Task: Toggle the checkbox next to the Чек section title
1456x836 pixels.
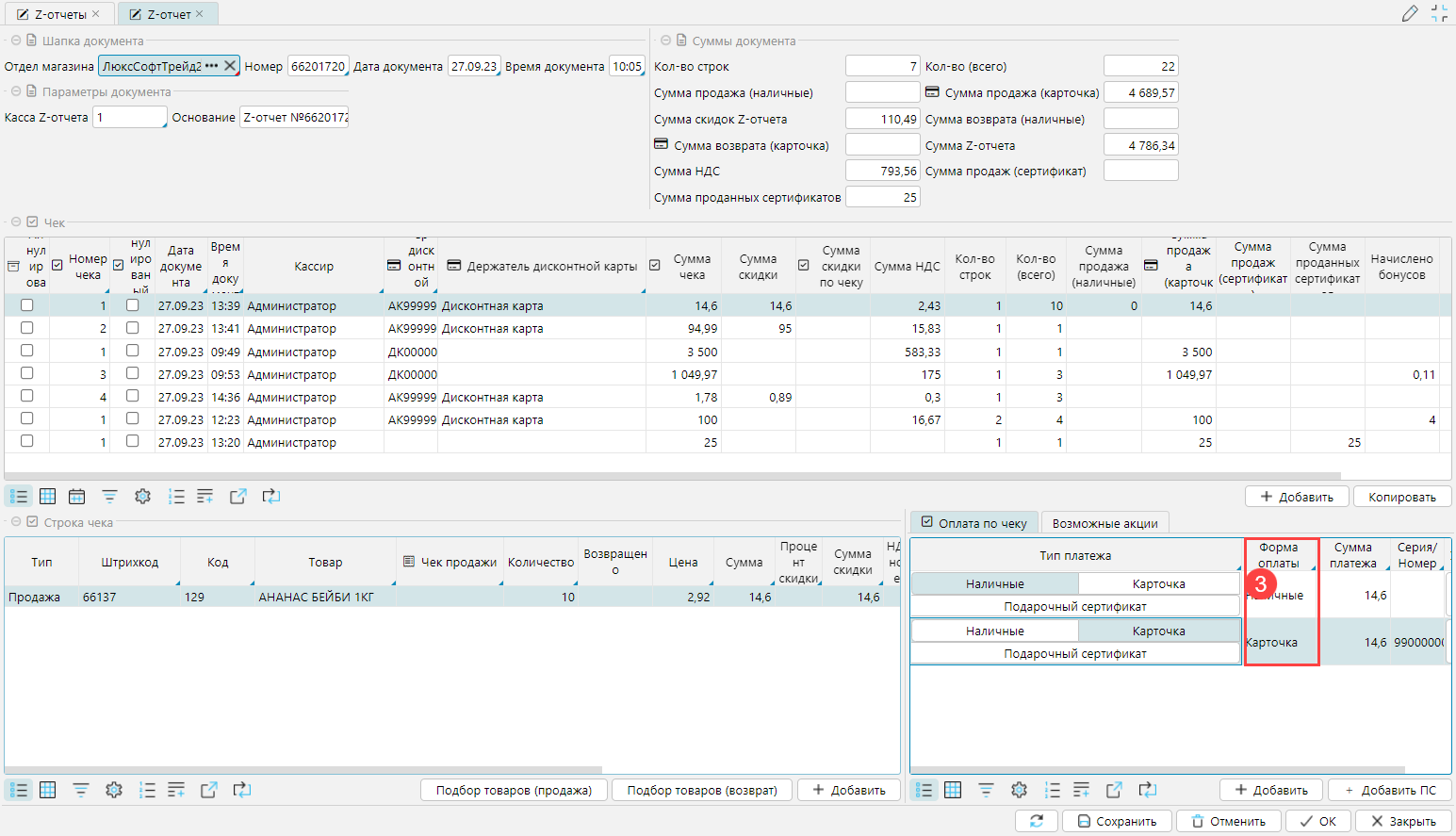Action: (32, 222)
